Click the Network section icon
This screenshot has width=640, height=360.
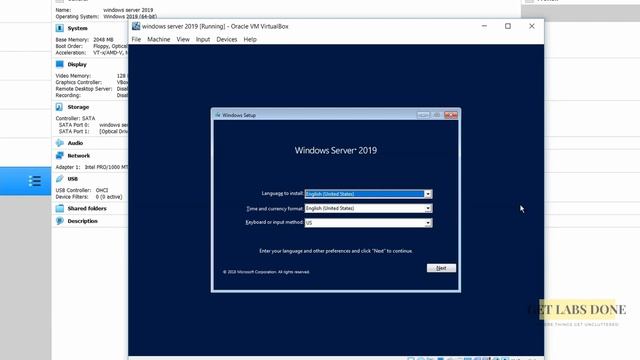60,156
